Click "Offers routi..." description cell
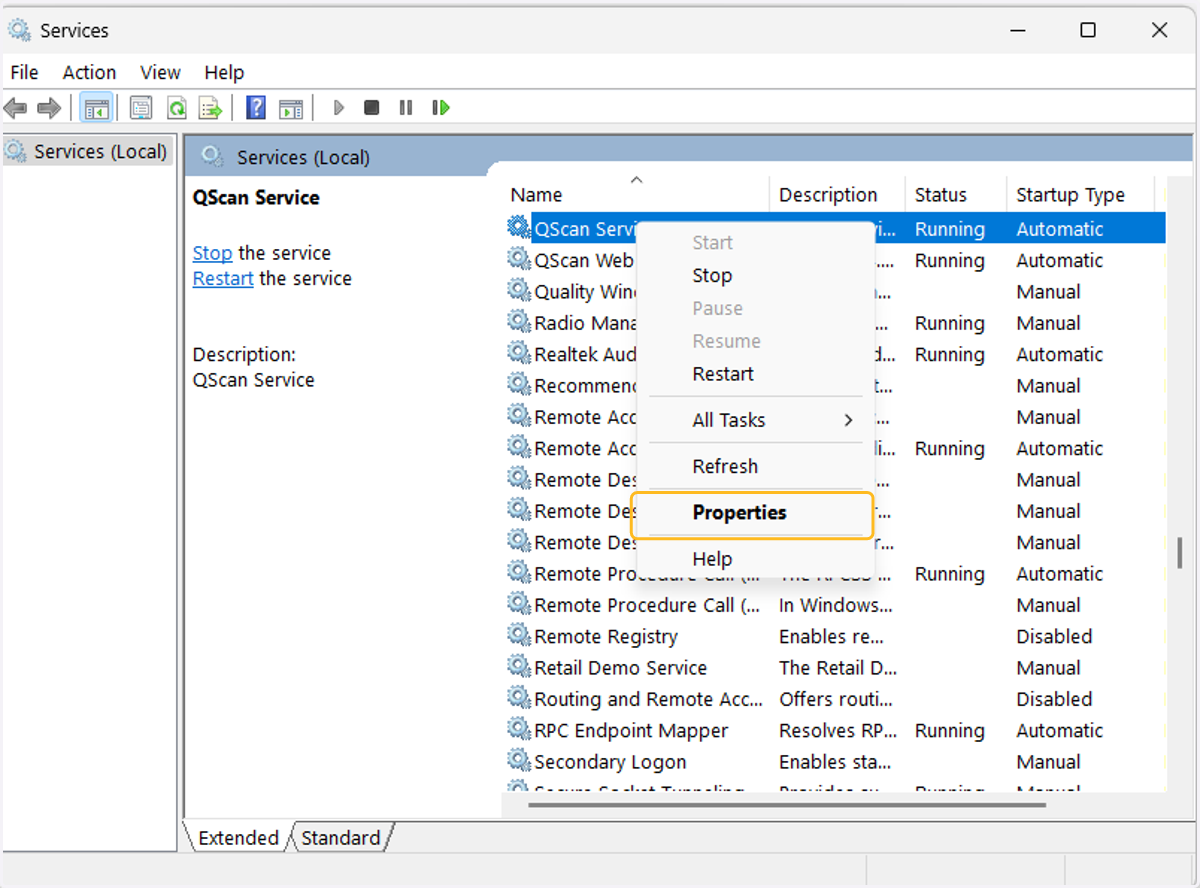The width and height of the screenshot is (1200, 888). click(836, 699)
